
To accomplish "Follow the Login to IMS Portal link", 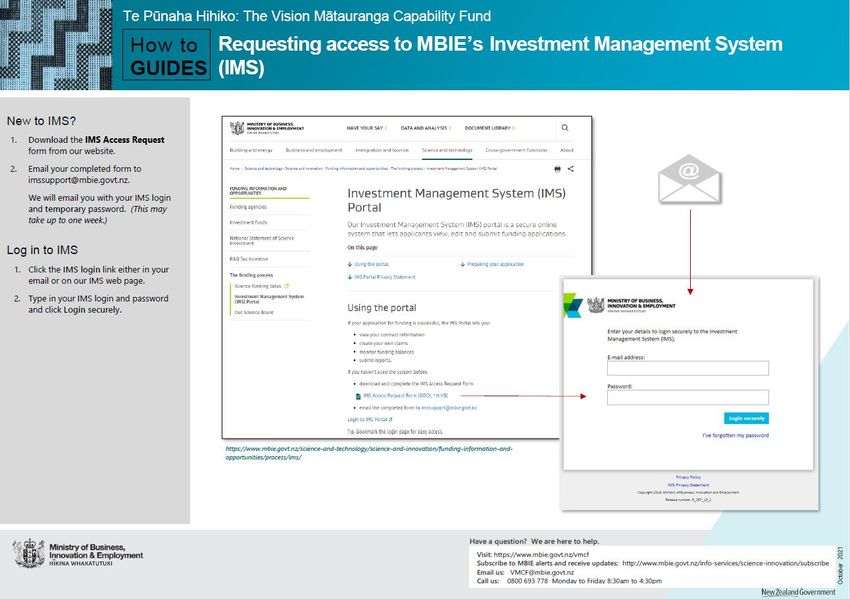I will (367, 420).
